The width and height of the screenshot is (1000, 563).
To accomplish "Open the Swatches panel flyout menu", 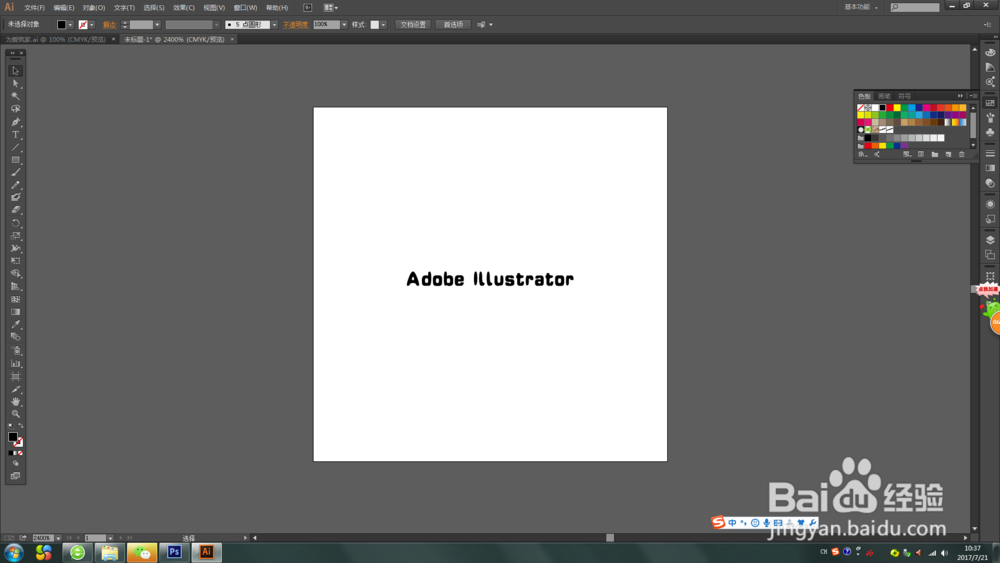I will coord(973,96).
